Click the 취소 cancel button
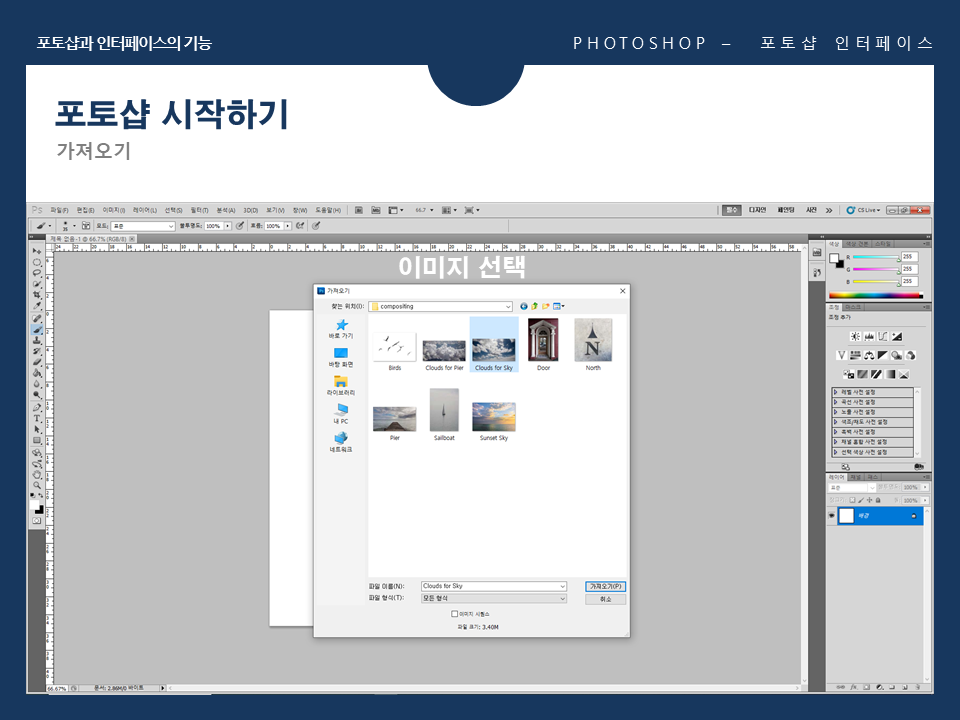960x720 pixels. pos(605,599)
